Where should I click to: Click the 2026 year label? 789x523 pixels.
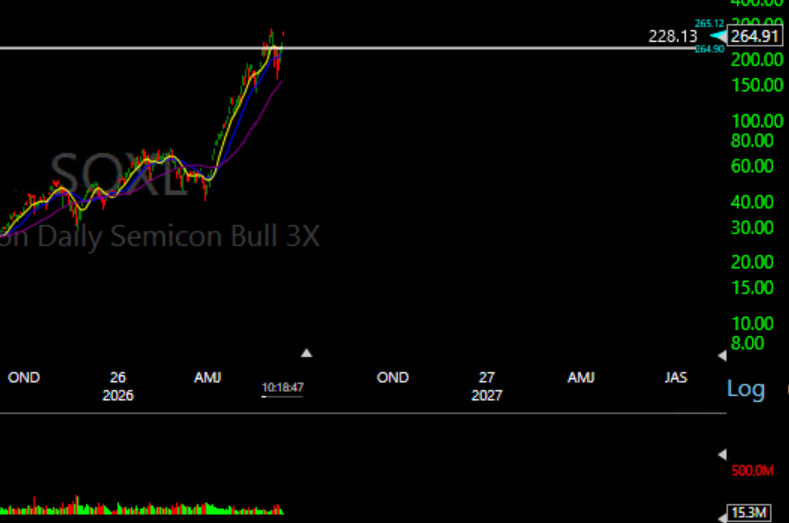pos(118,395)
